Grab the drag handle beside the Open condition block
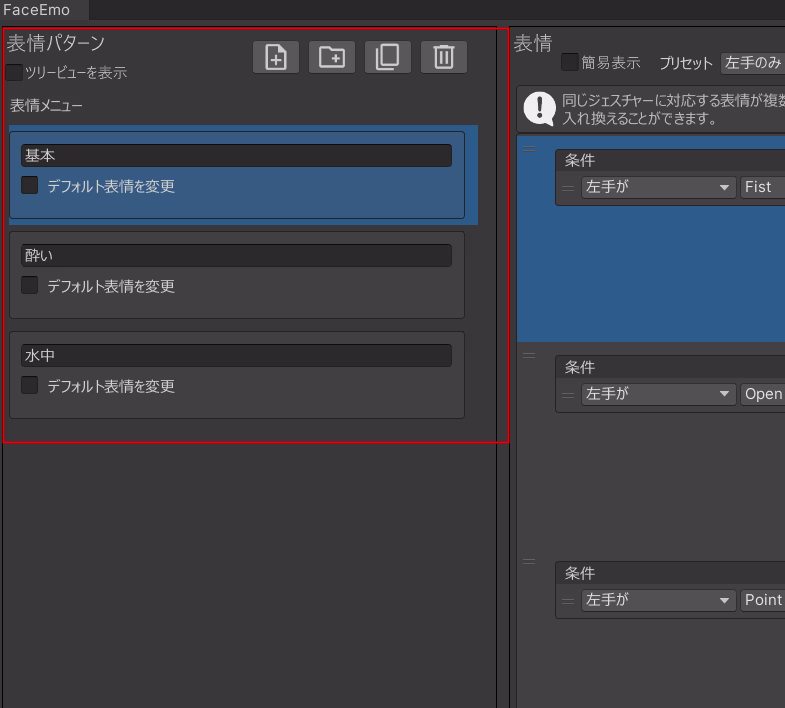 tap(529, 356)
